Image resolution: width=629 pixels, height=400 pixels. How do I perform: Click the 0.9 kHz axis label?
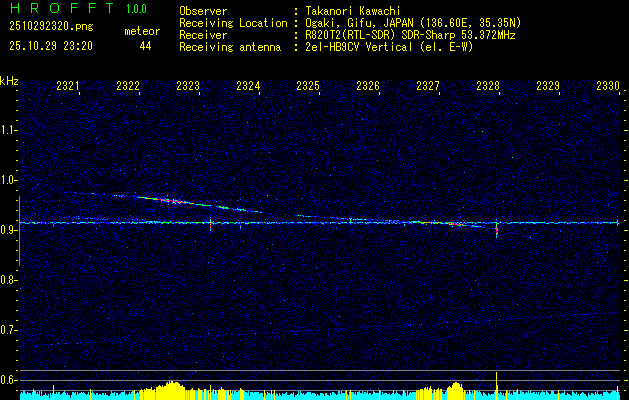coord(8,230)
